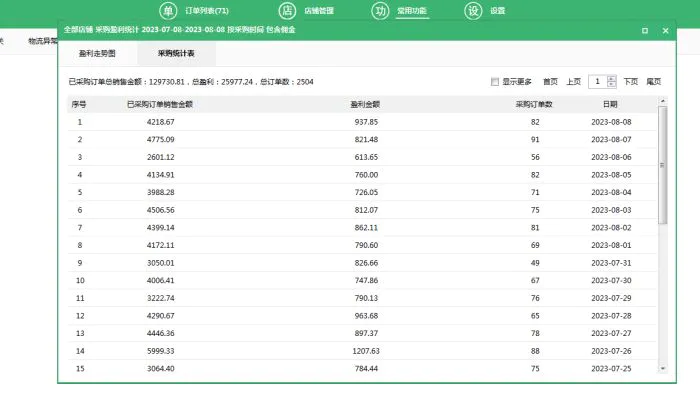Select profit value 897.37
This screenshot has width=700, height=398.
point(366,333)
